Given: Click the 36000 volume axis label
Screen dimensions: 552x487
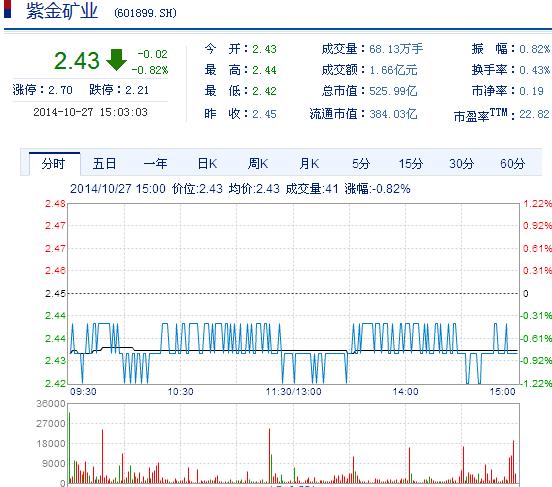Looking at the screenshot, I should (x=51, y=404).
